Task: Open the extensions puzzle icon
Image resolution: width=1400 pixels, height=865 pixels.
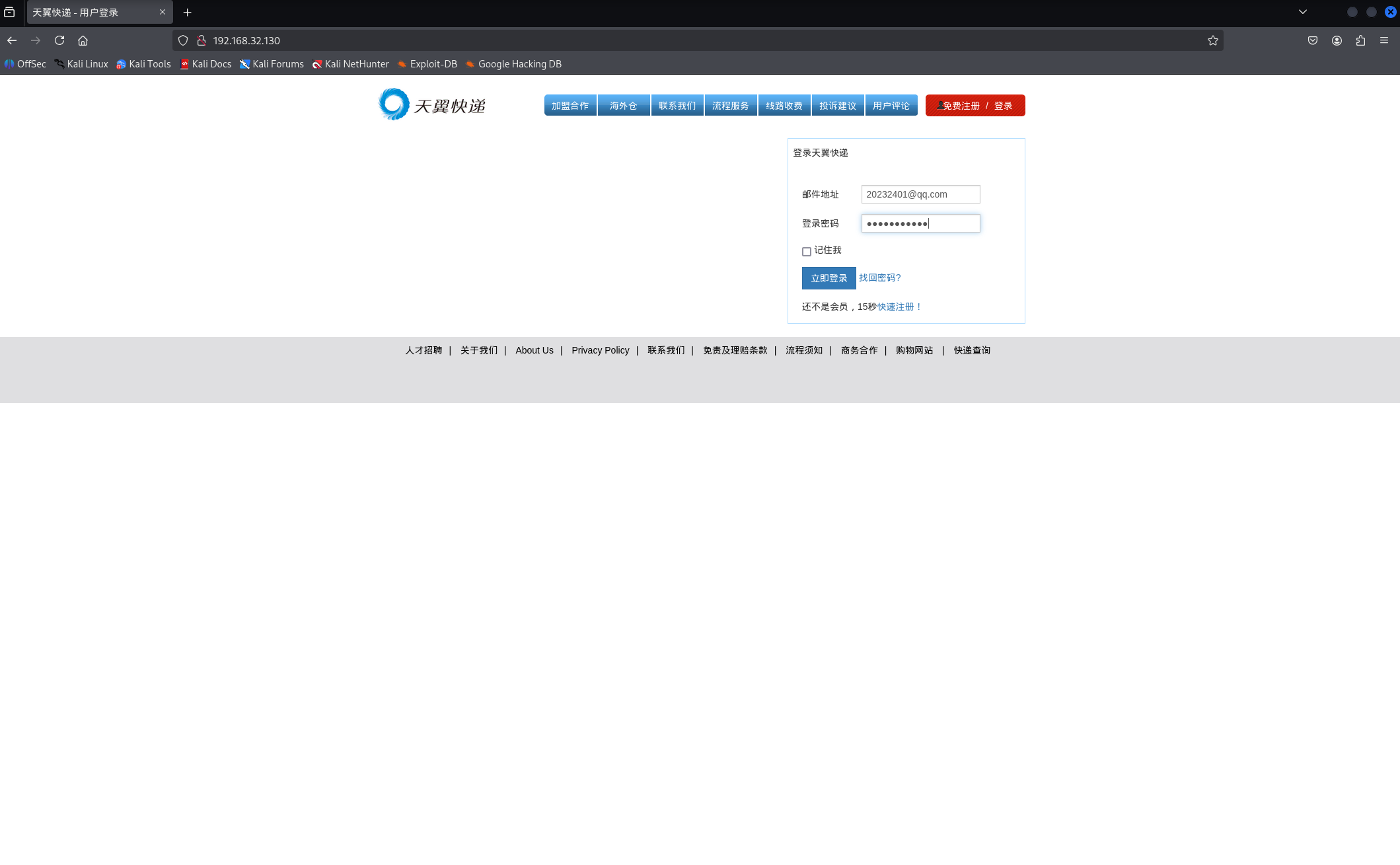Action: pos(1360,40)
